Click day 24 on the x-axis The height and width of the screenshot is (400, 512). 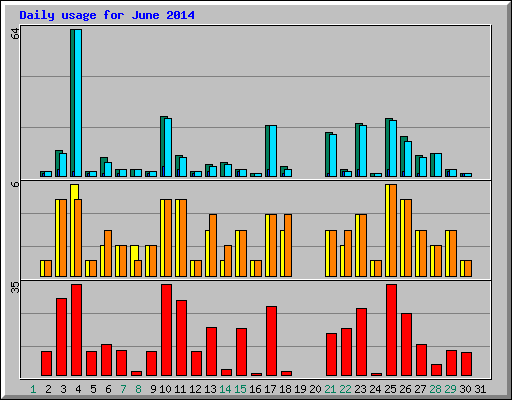(x=375, y=389)
